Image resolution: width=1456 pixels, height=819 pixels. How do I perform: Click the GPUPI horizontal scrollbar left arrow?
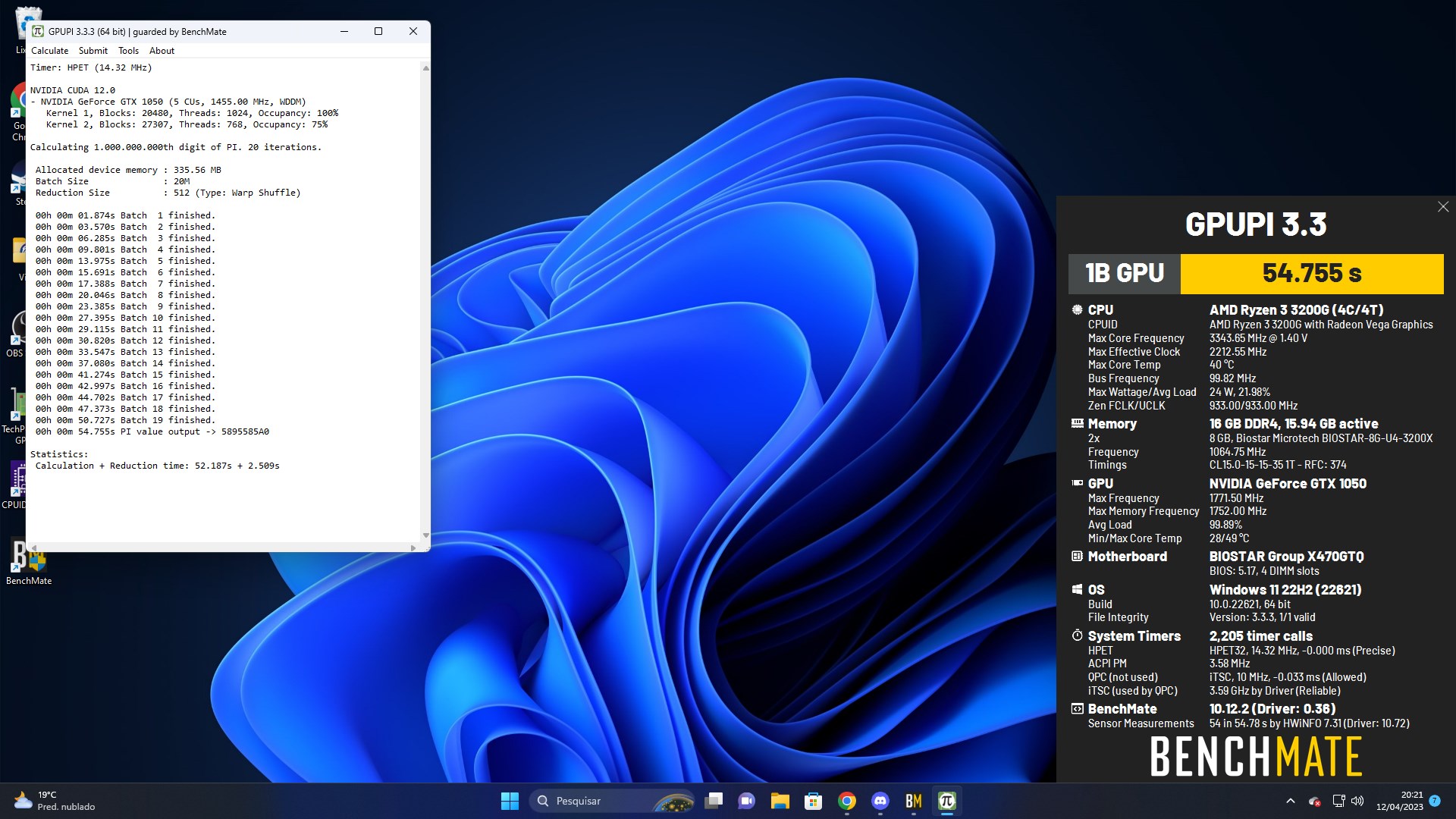point(33,548)
